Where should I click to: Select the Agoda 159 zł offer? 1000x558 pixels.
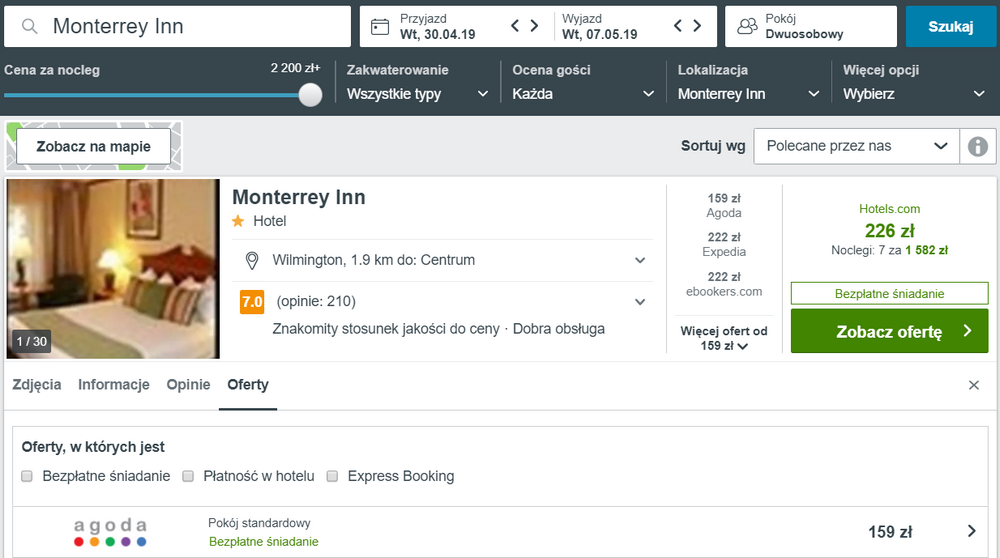pyautogui.click(x=724, y=205)
